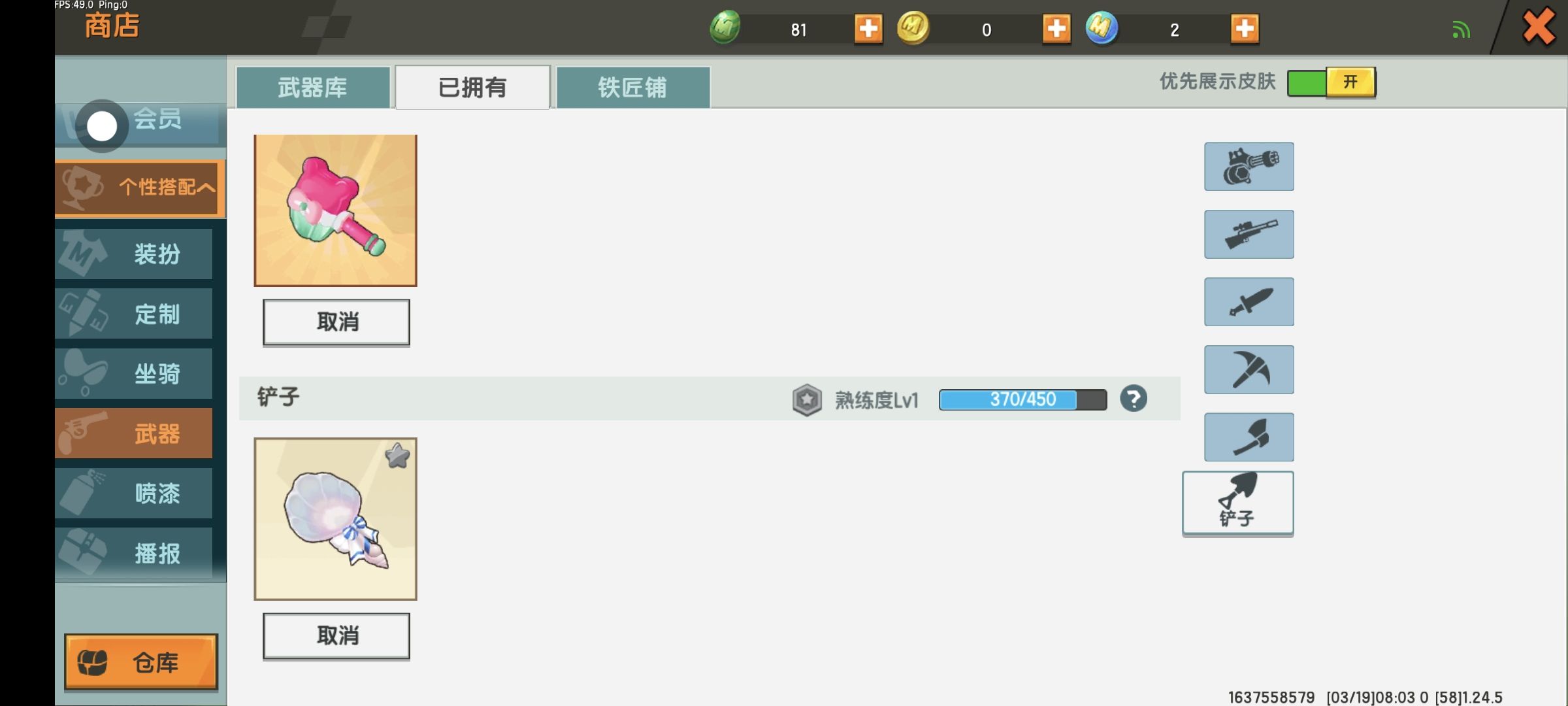Switch to the 铁匠铺 tab
1568x706 pixels.
pyautogui.click(x=632, y=87)
